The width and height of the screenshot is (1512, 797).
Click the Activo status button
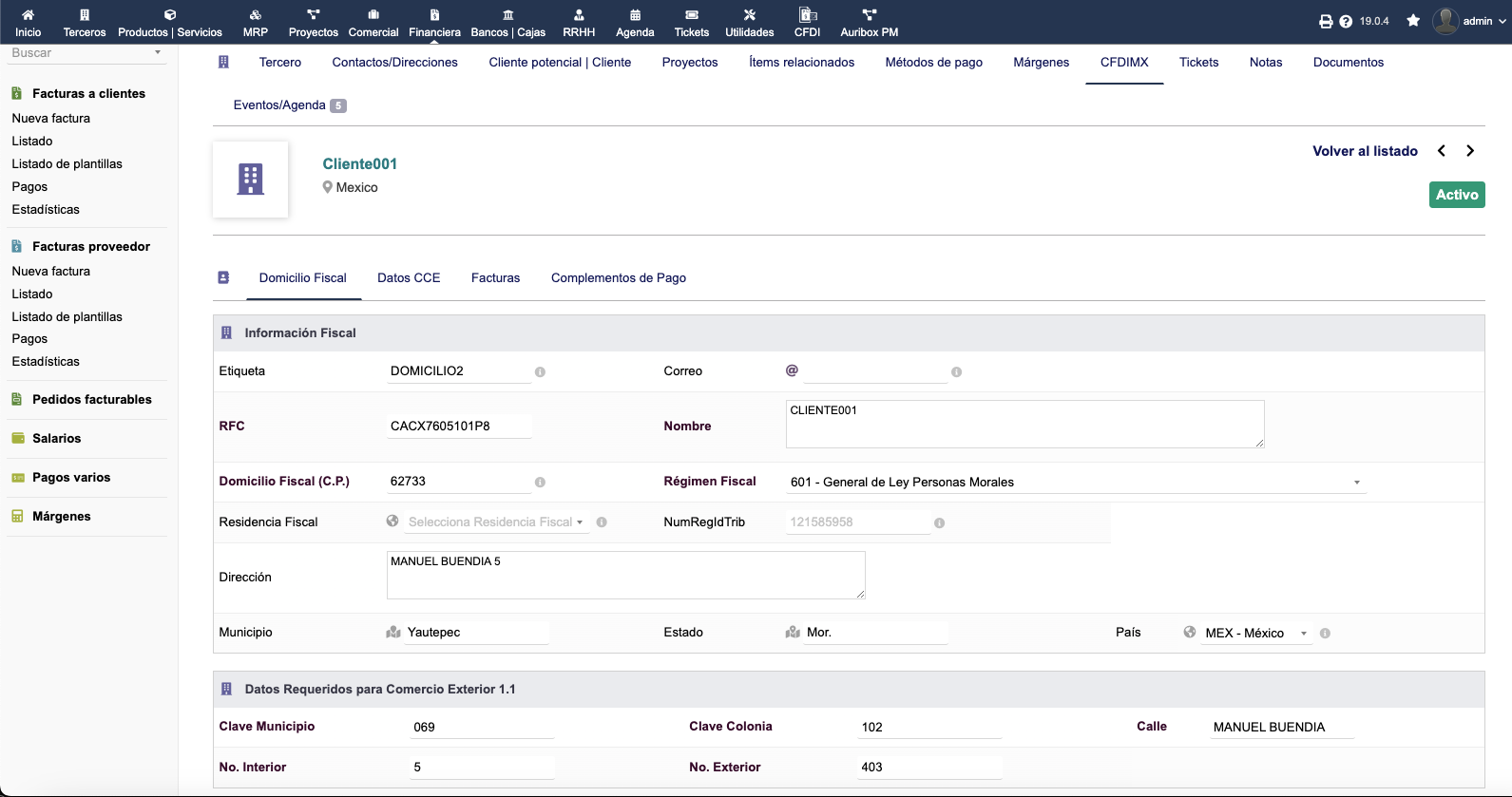pyautogui.click(x=1457, y=195)
